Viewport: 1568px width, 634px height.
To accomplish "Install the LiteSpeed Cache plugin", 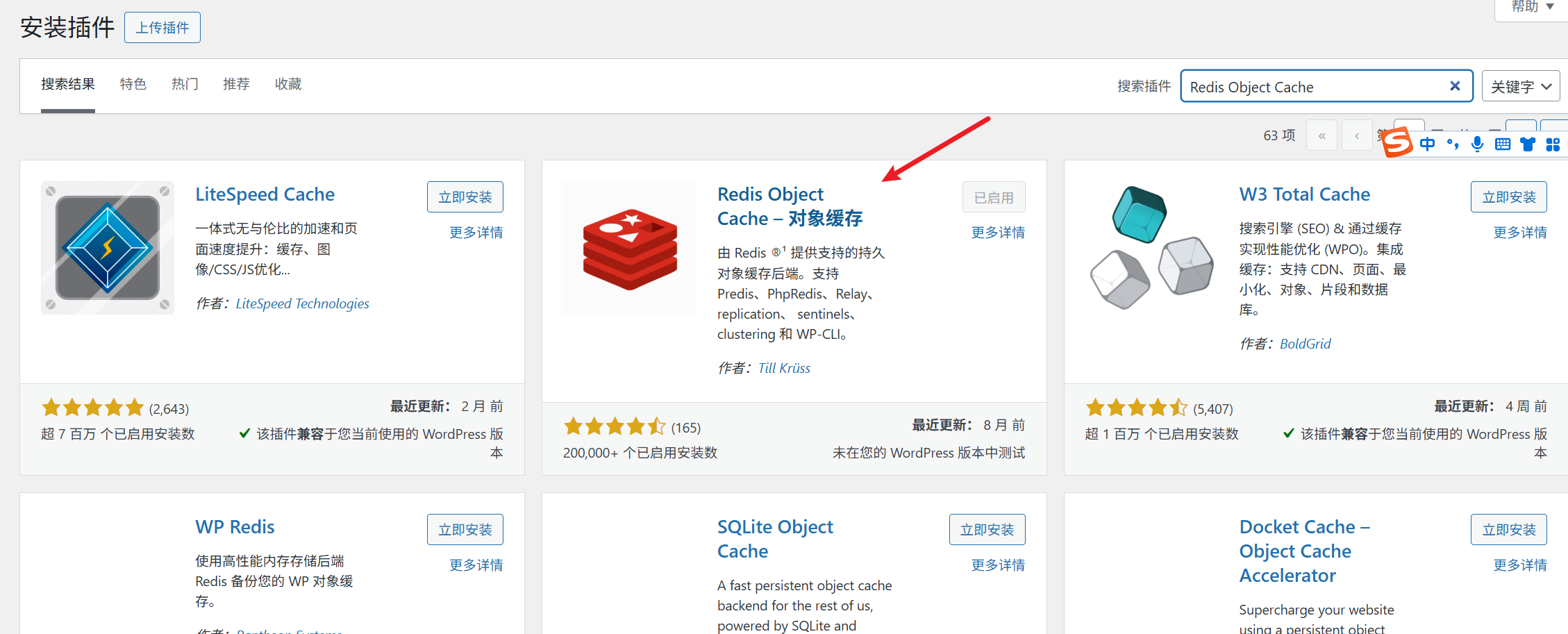I will pyautogui.click(x=465, y=197).
